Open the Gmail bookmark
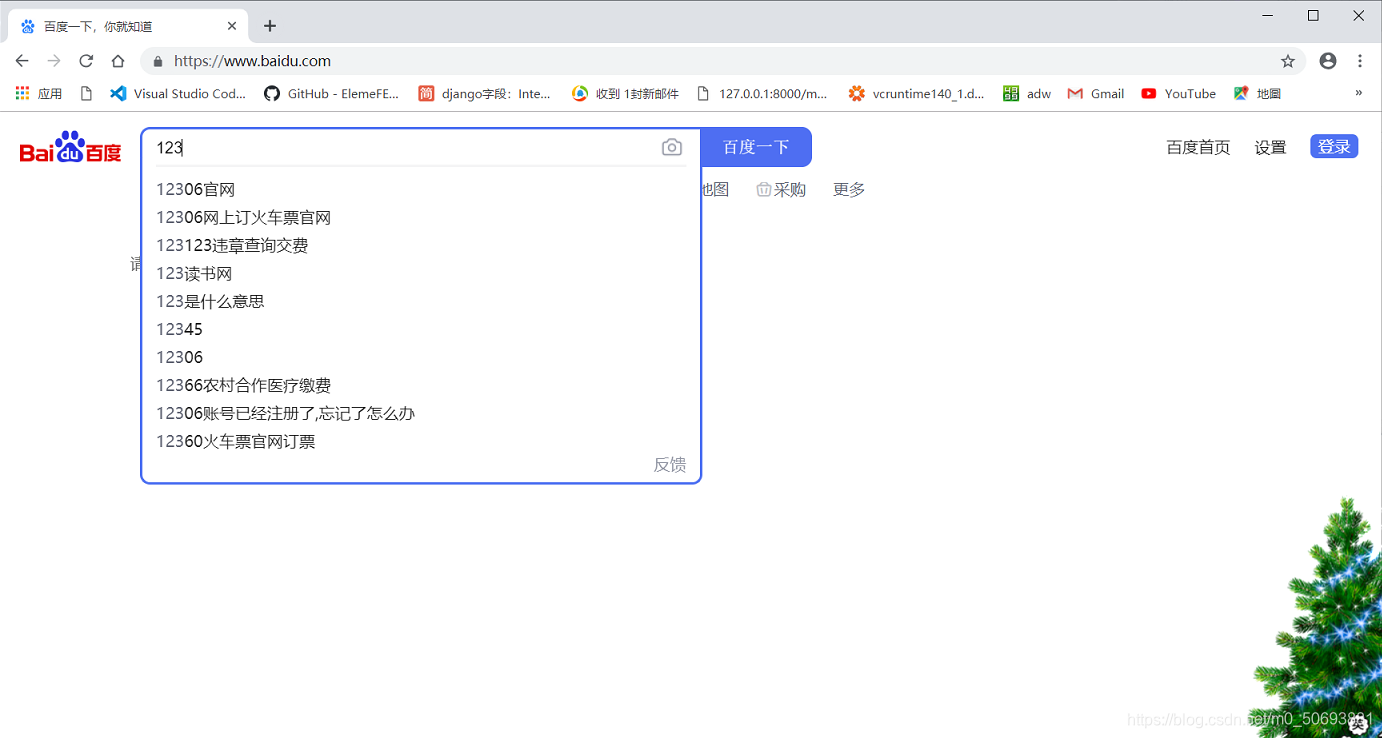This screenshot has height=738, width=1382. tap(1096, 93)
